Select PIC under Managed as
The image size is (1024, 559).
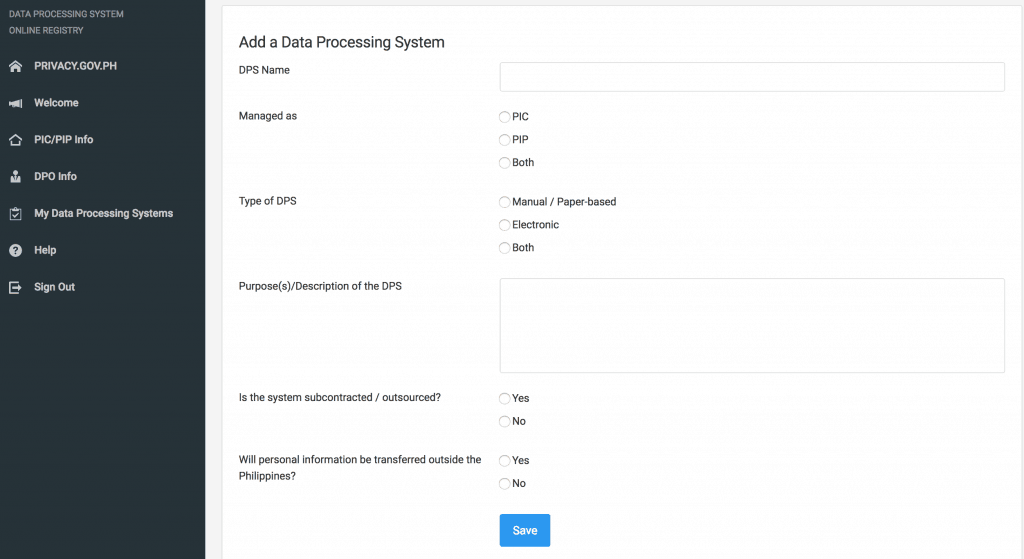[505, 117]
